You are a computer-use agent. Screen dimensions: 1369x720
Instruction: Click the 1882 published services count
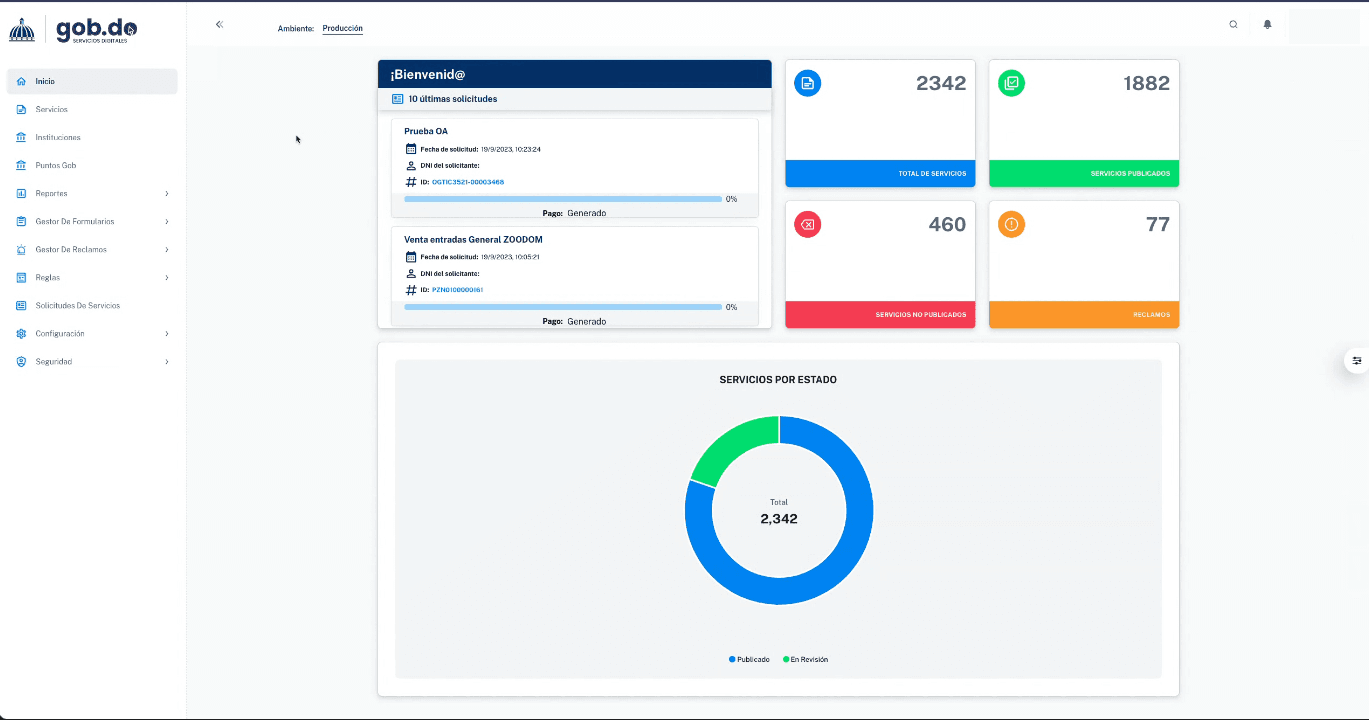click(x=1146, y=83)
